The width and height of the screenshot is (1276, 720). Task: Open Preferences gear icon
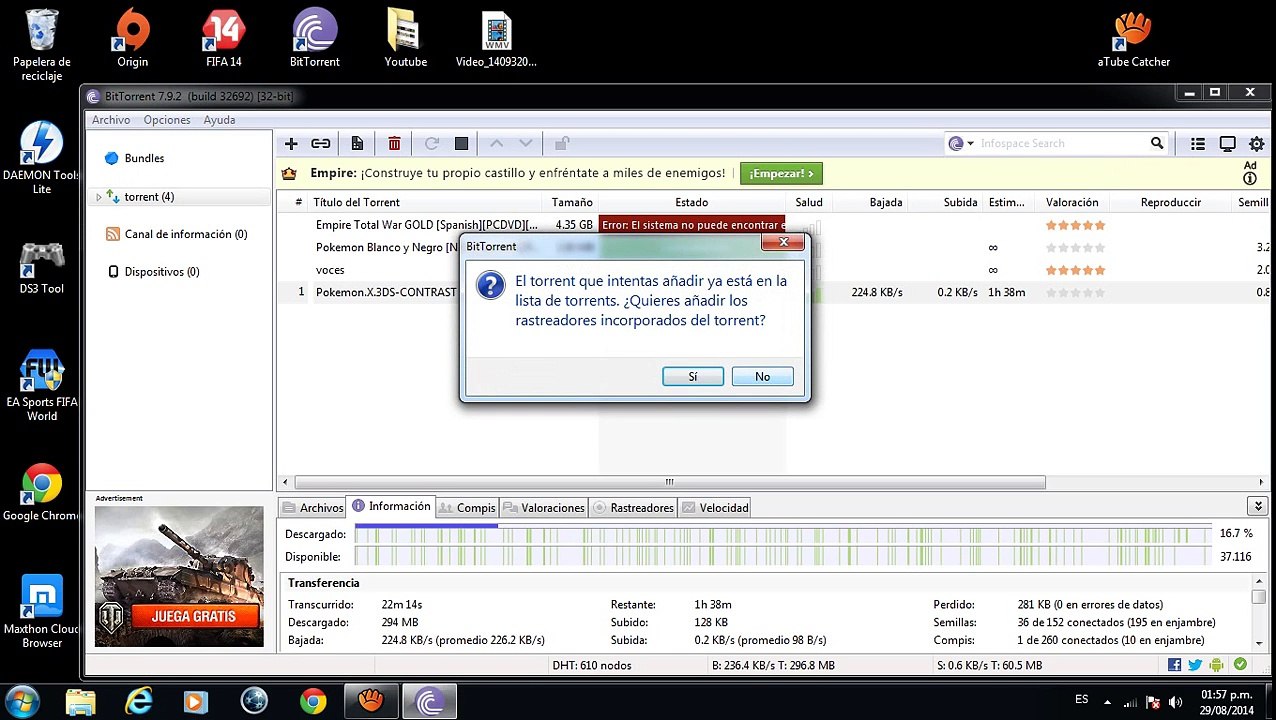(1257, 144)
